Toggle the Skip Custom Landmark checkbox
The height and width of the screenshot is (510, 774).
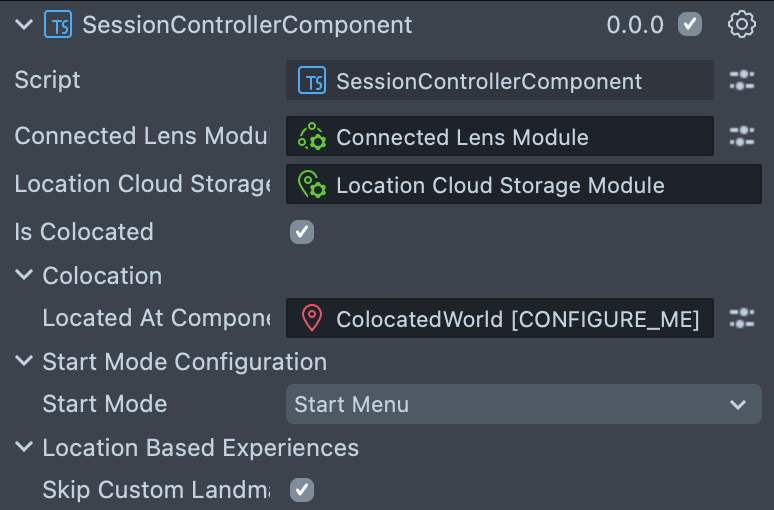pyautogui.click(x=301, y=490)
